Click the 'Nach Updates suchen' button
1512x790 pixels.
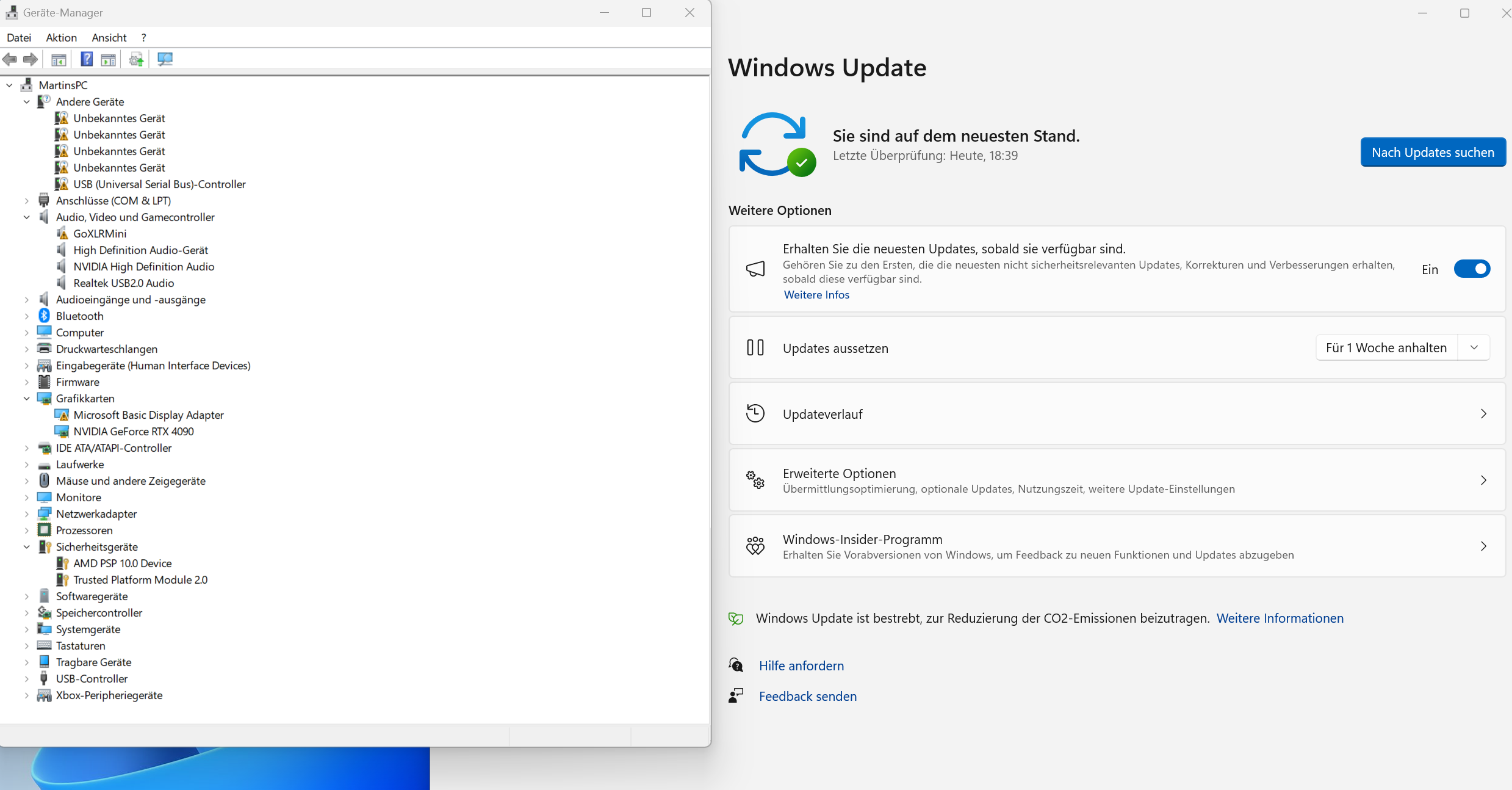click(x=1432, y=152)
